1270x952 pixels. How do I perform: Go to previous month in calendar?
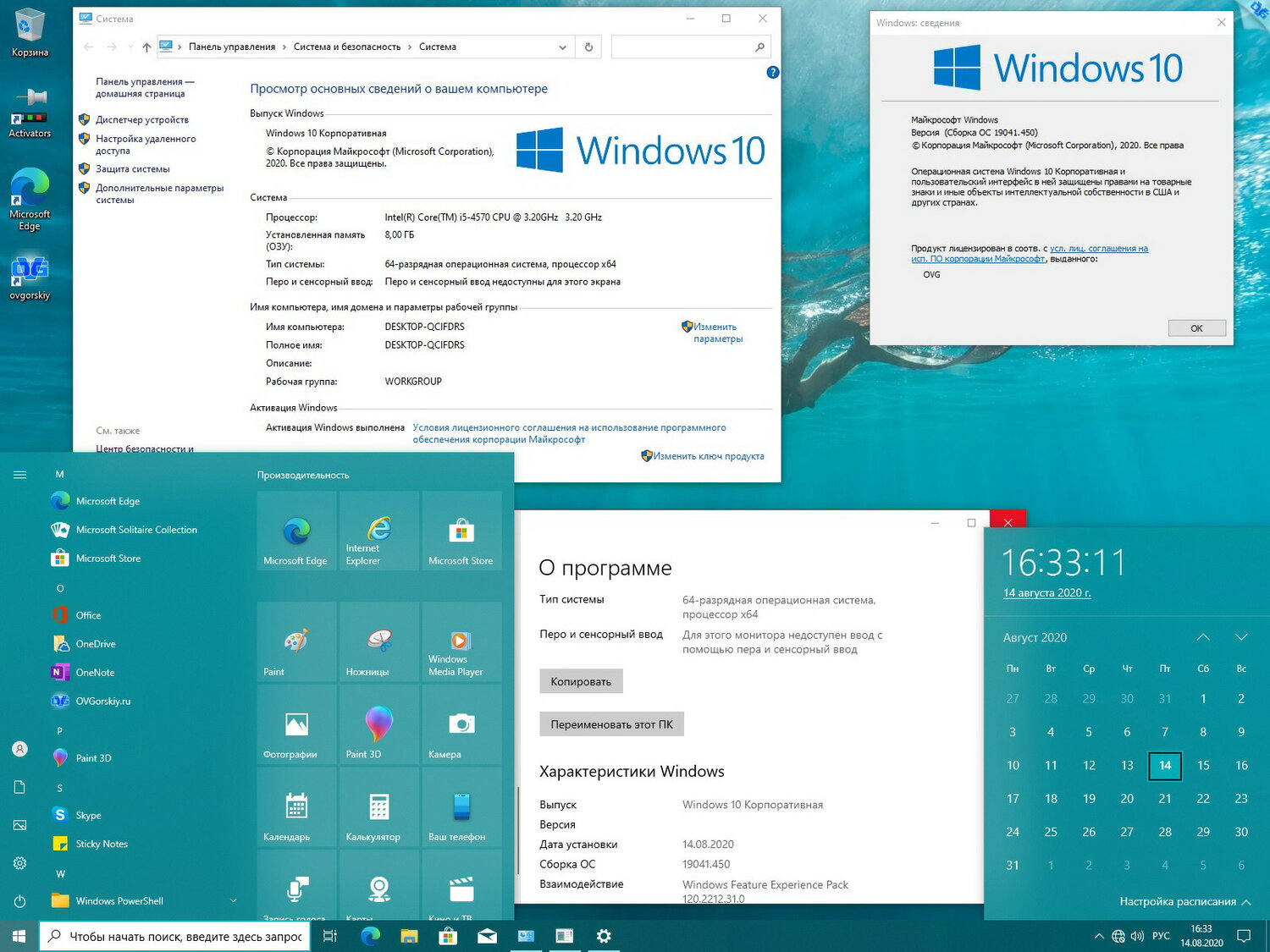(1203, 637)
